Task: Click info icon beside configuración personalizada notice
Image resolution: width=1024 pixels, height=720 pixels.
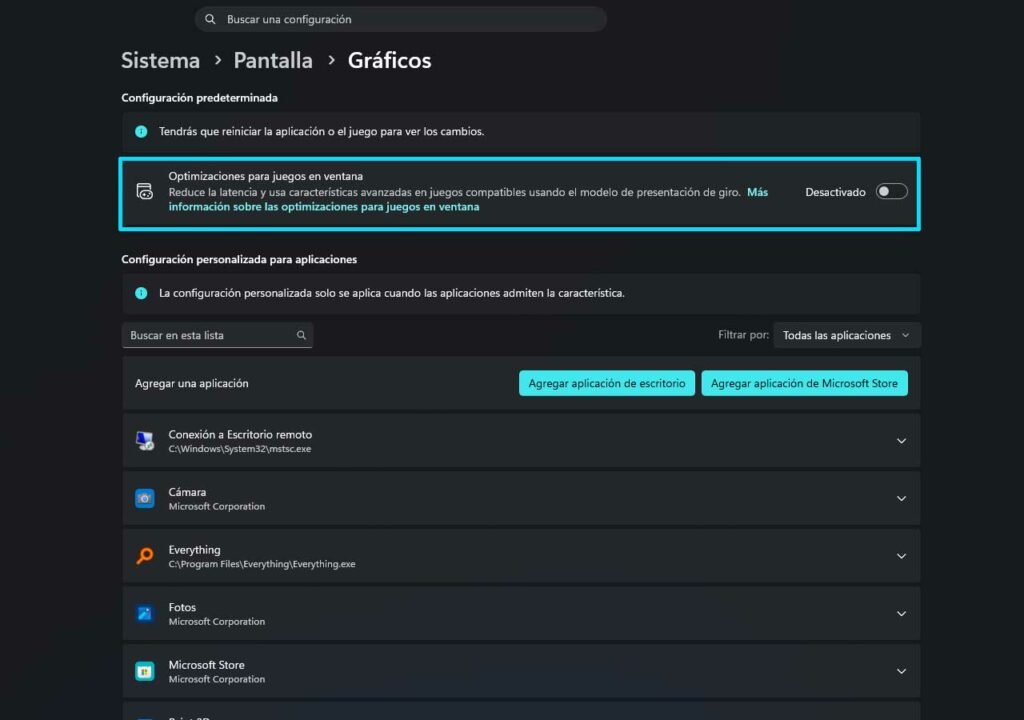Action: click(141, 293)
